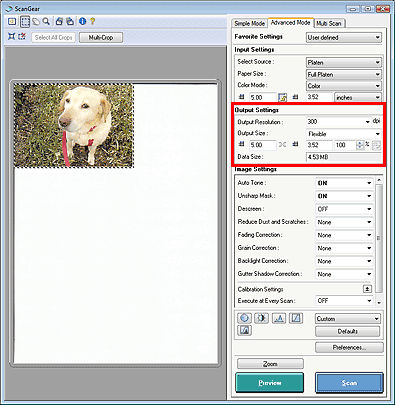Open the Favorite Settings dropdown
This screenshot has width=395, height=405.
point(344,37)
